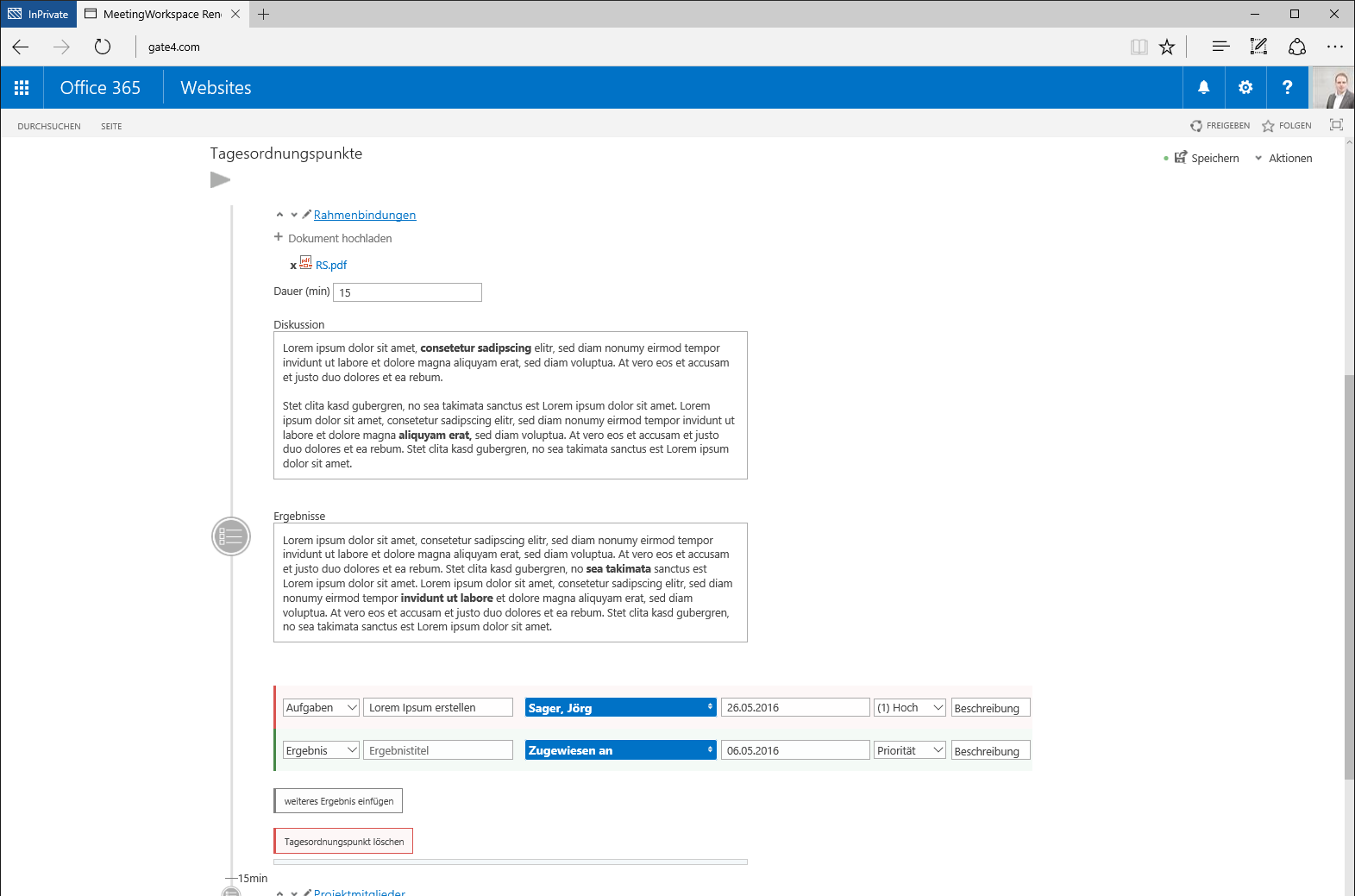Edit Rahmenbindungen title pencil icon
Viewport: 1355px width, 896px height.
pos(306,214)
